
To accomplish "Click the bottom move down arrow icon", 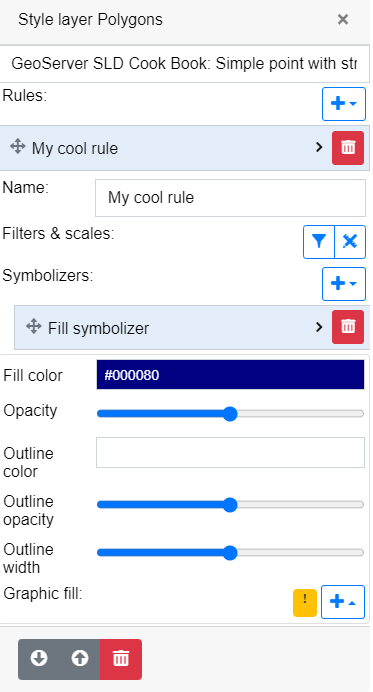I will [39, 659].
